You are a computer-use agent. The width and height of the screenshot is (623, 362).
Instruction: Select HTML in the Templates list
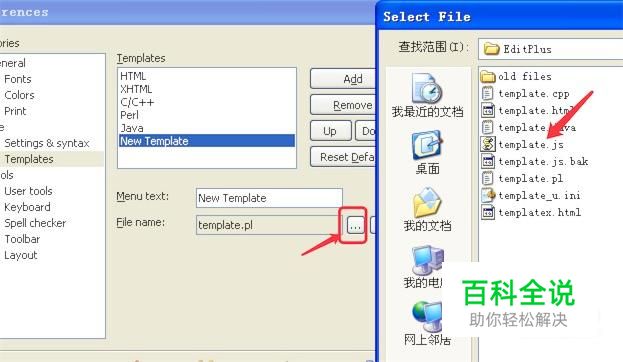[207, 76]
